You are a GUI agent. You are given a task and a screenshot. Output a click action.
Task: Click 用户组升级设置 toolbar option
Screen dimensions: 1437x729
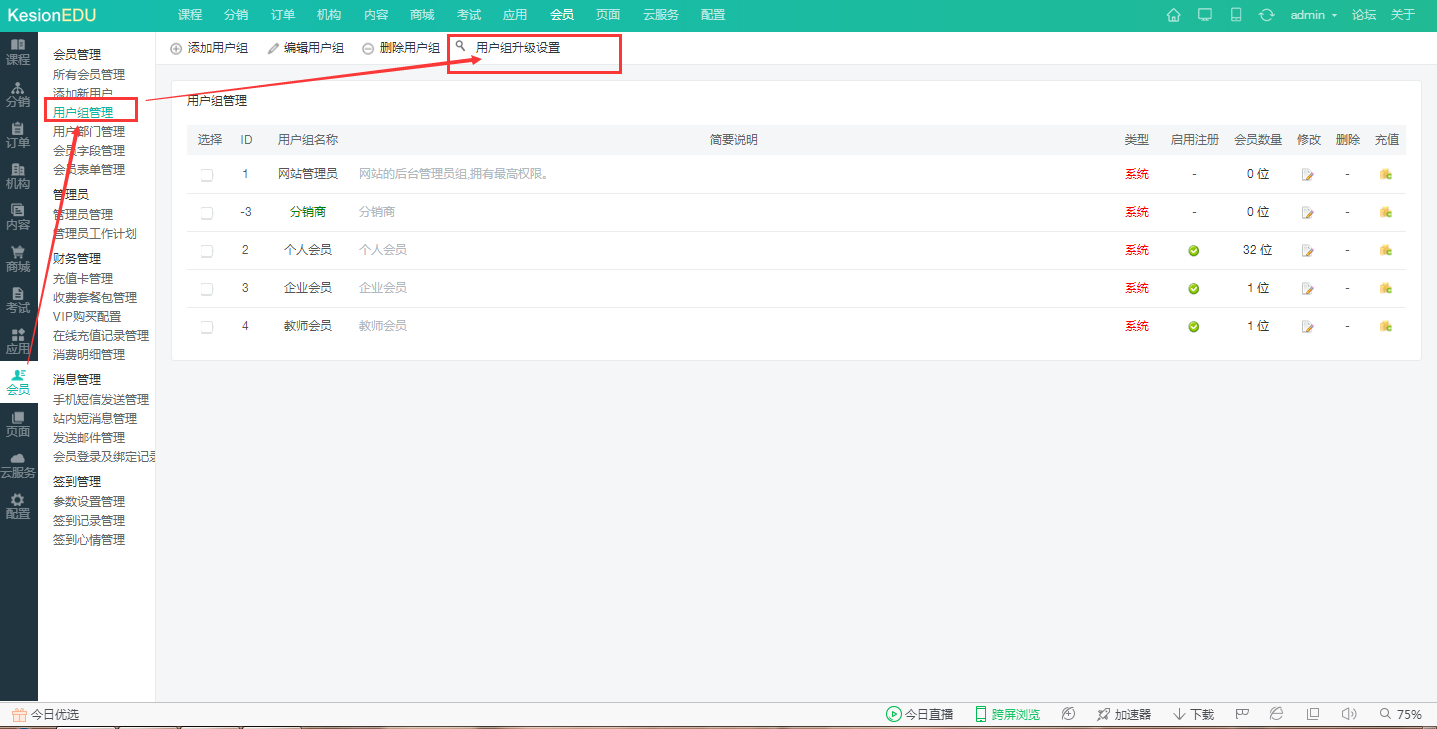tap(517, 48)
